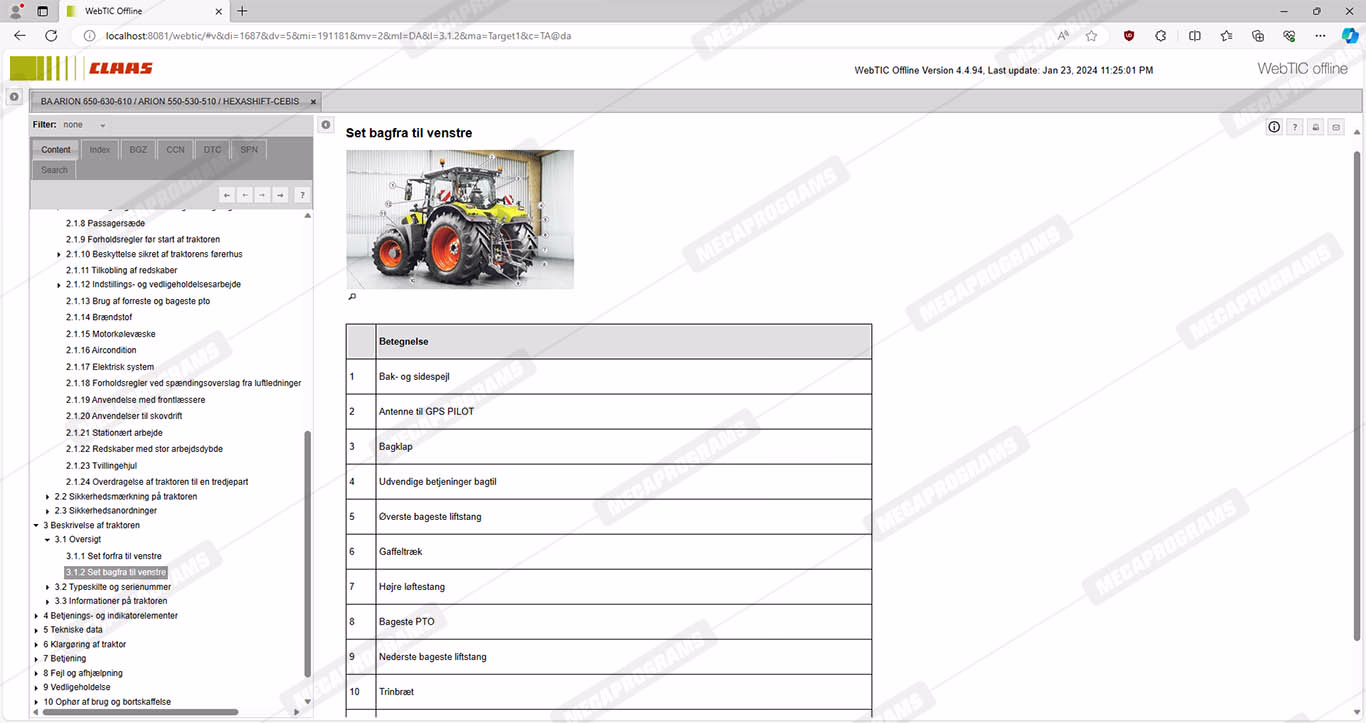The image size is (1366, 723).
Task: Collapse 3 Beskrivelse af traktoren
Action: pos(37,525)
